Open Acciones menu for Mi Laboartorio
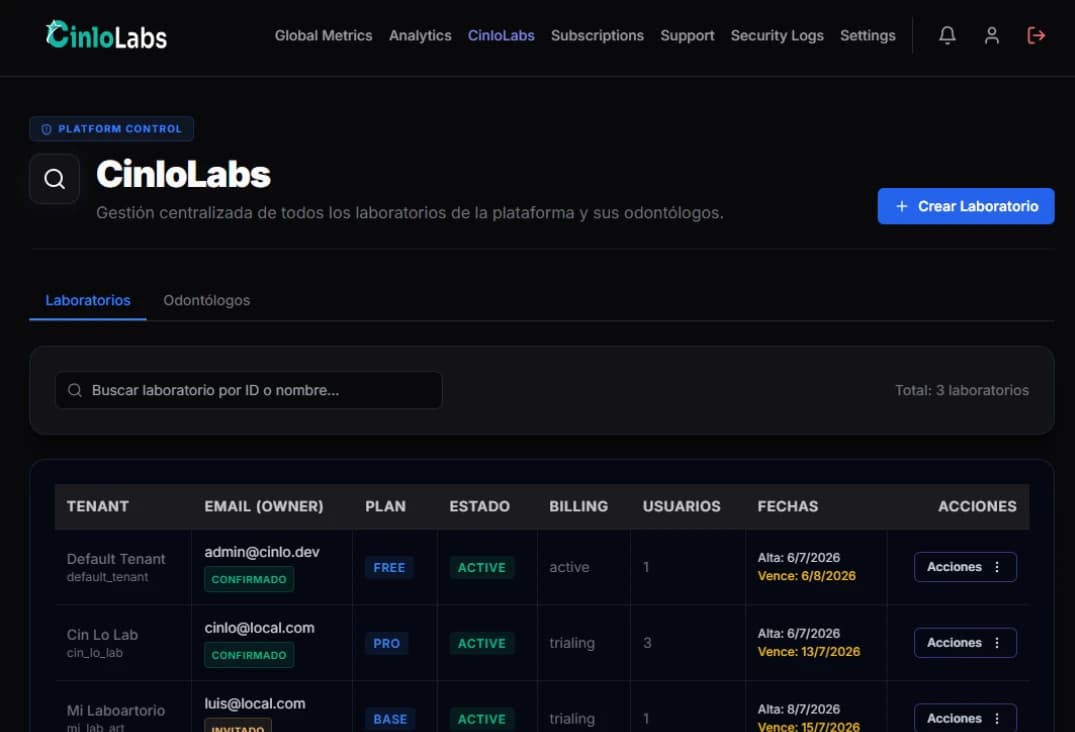Image resolution: width=1075 pixels, height=732 pixels. coord(965,718)
